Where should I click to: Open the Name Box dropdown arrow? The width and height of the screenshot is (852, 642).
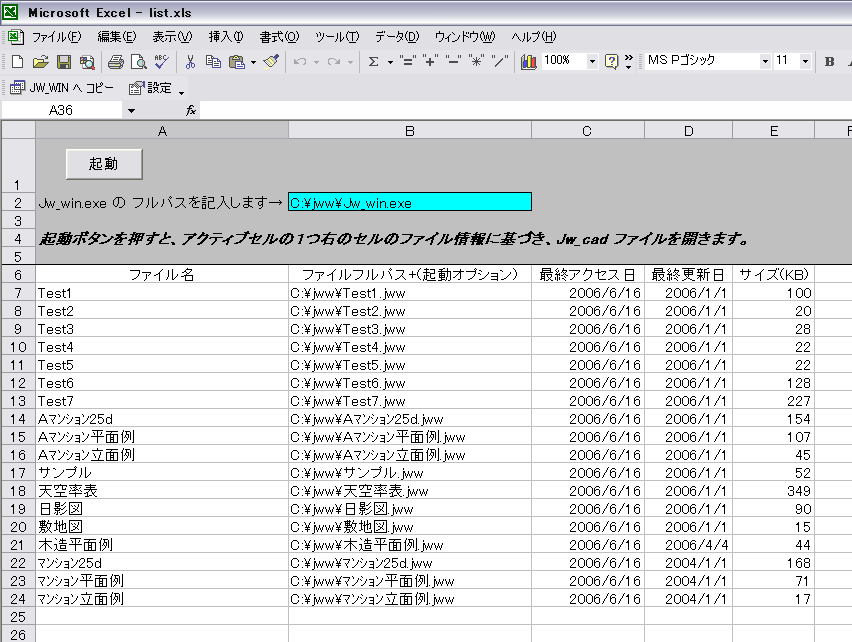coord(131,111)
